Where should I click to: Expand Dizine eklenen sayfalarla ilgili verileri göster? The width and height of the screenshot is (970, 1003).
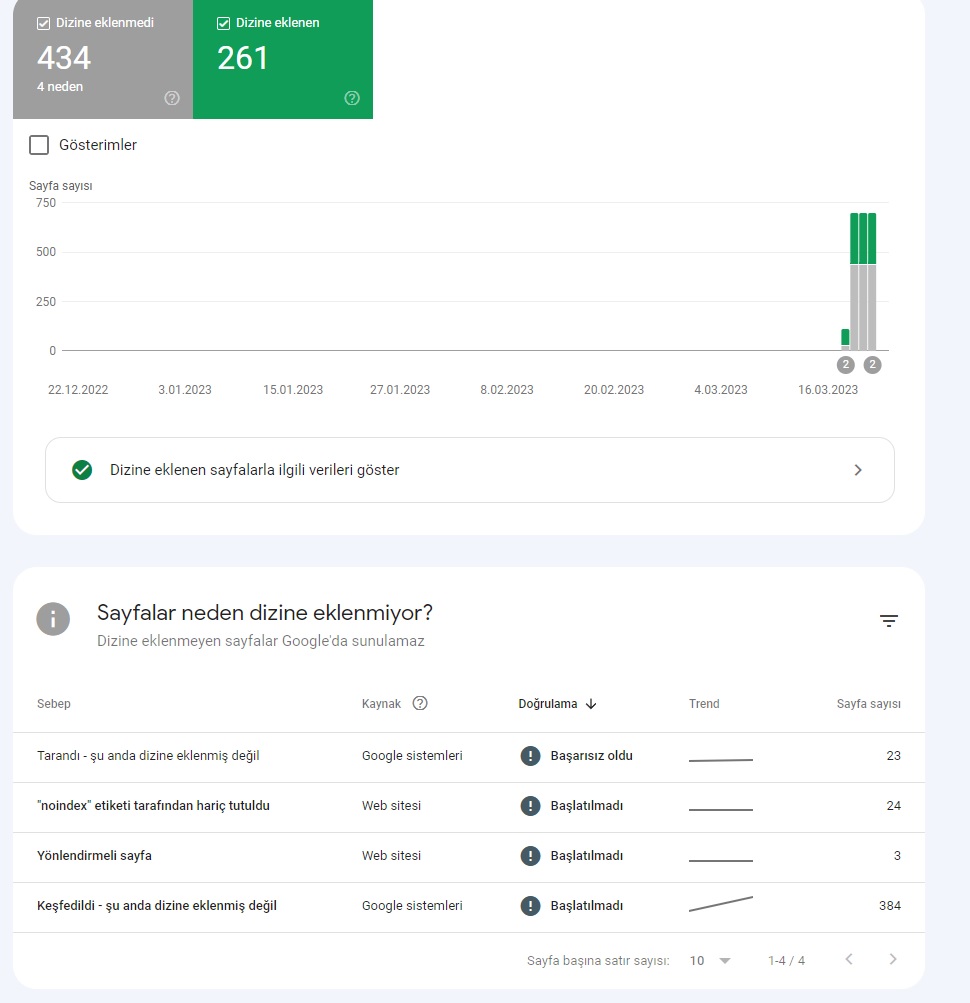[470, 470]
